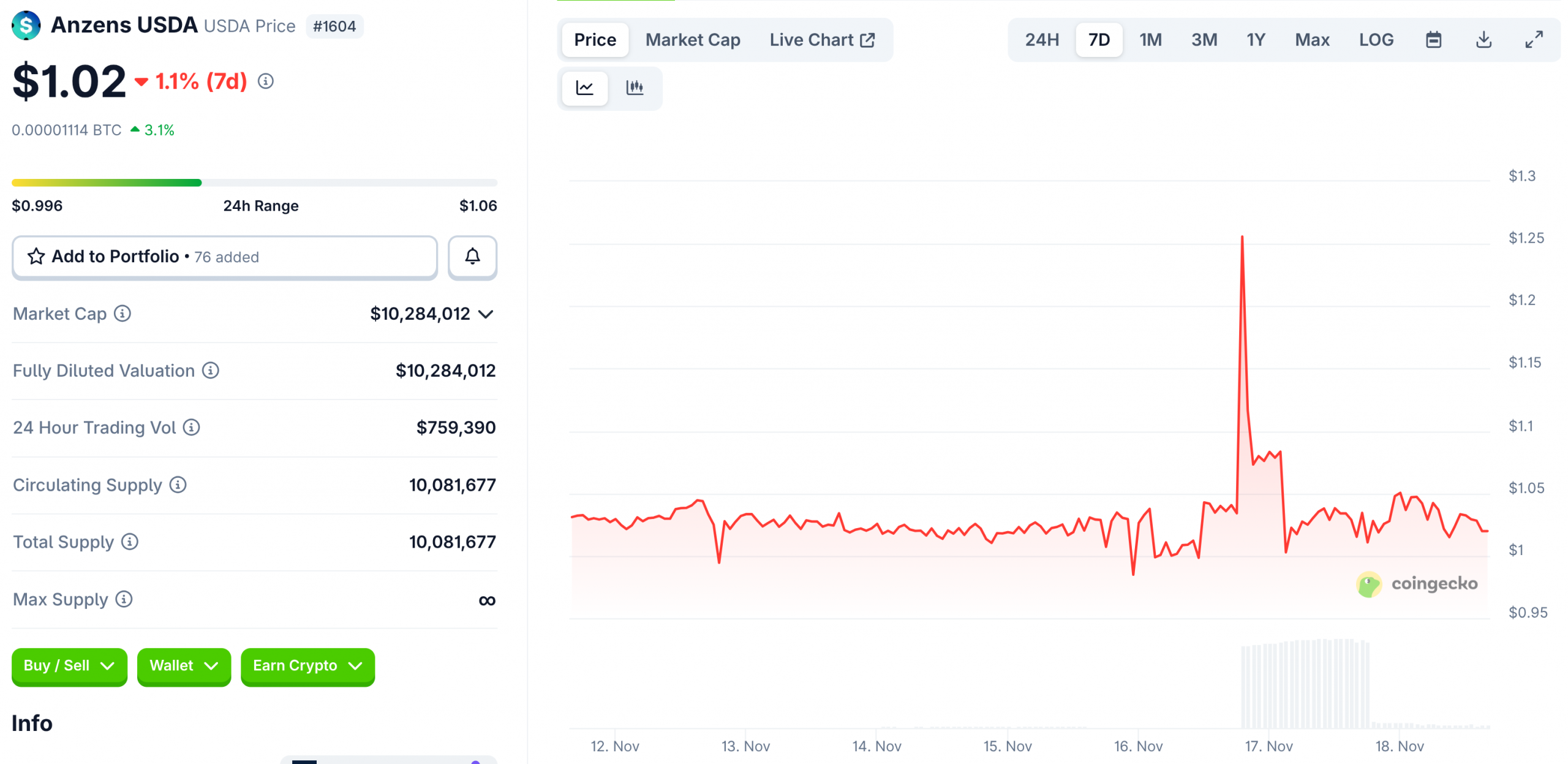The width and height of the screenshot is (1568, 764).
Task: Switch to the Market Cap tab
Action: 692,40
